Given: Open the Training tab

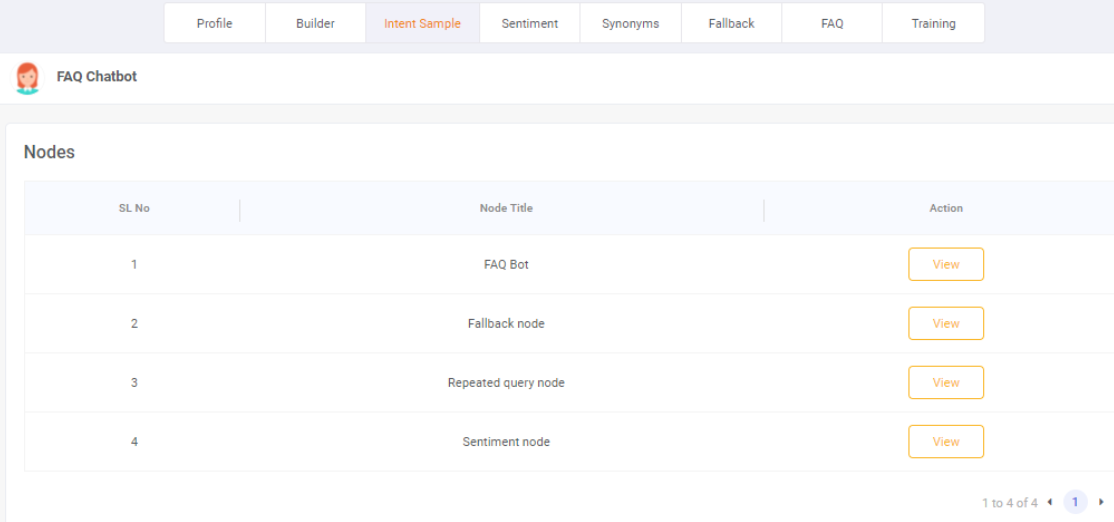Looking at the screenshot, I should (x=934, y=23).
